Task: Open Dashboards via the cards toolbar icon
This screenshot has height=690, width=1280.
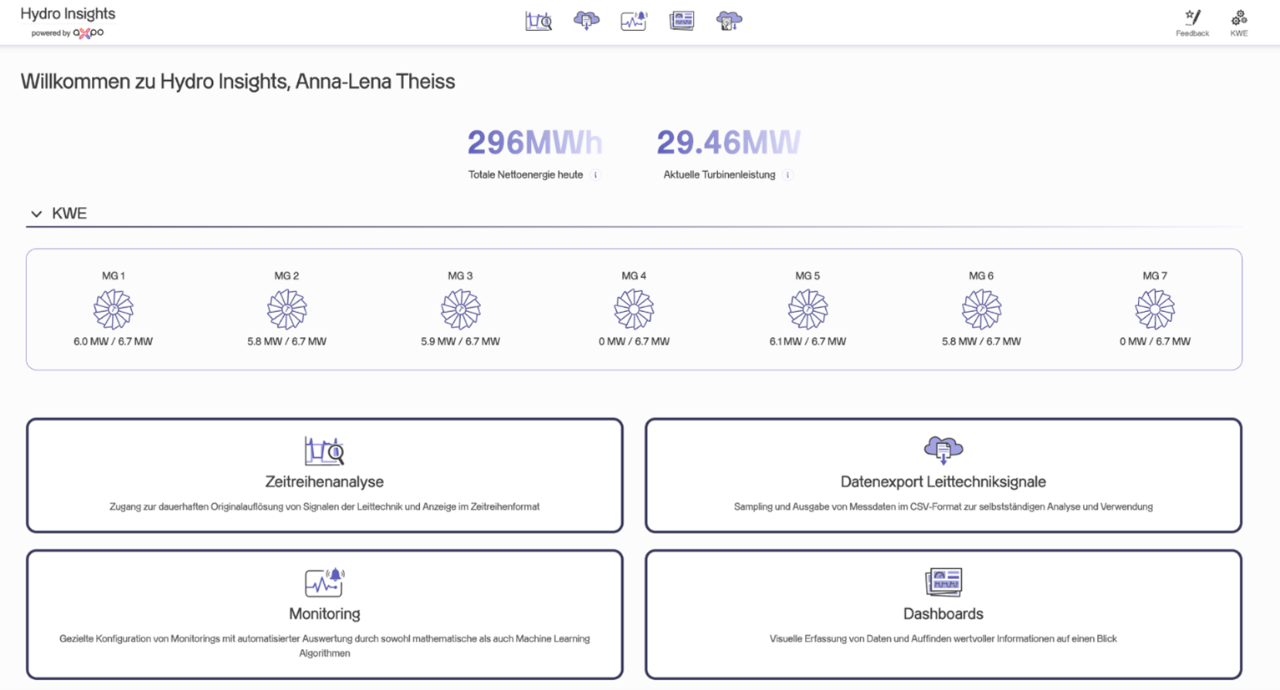Action: pos(681,19)
